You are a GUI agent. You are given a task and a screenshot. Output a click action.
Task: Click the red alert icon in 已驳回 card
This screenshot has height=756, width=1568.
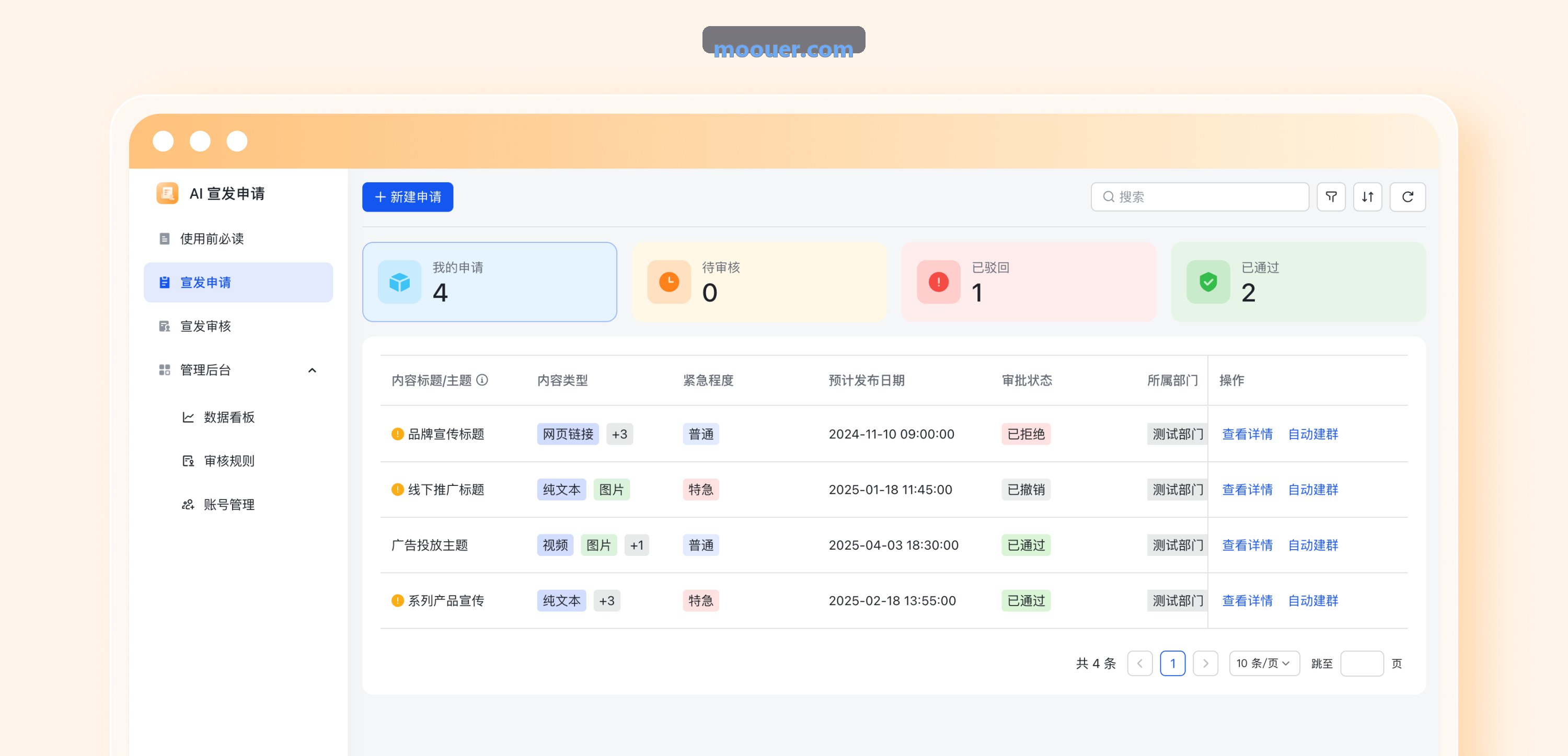[939, 282]
